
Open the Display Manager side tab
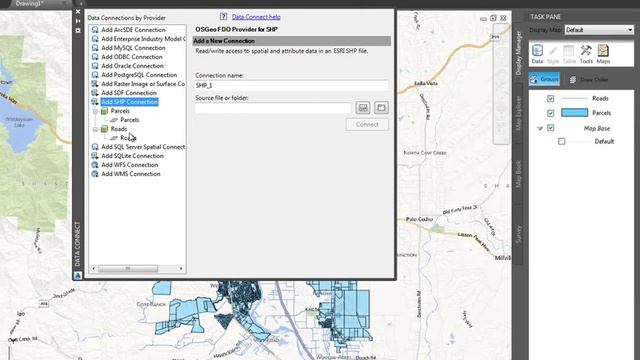tap(518, 53)
